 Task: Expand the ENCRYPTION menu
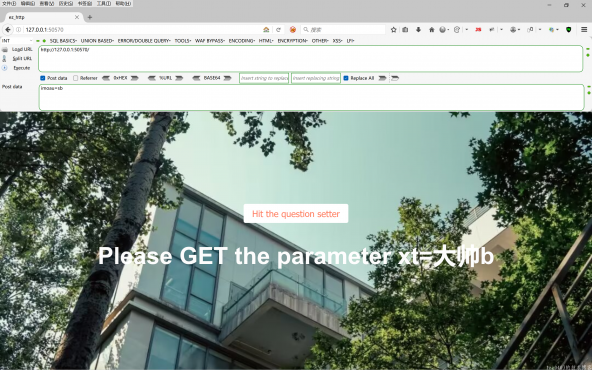pyautogui.click(x=293, y=41)
